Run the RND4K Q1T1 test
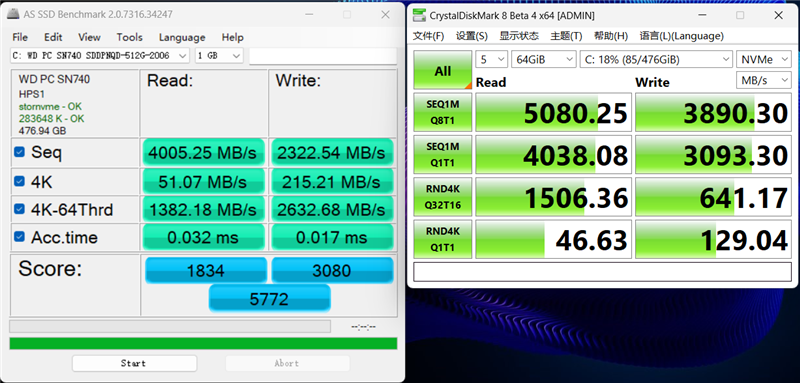The height and width of the screenshot is (383, 800). (x=443, y=239)
